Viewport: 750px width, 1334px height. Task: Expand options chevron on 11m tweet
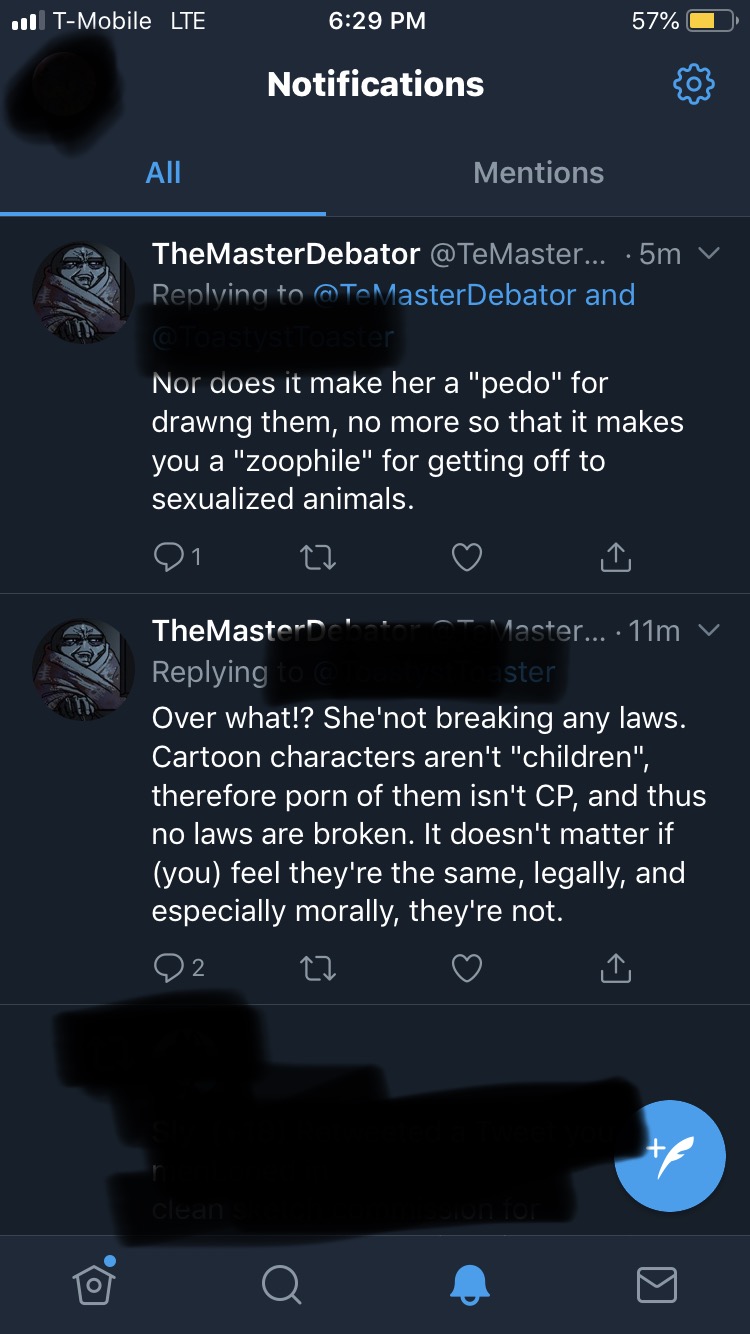click(x=708, y=630)
